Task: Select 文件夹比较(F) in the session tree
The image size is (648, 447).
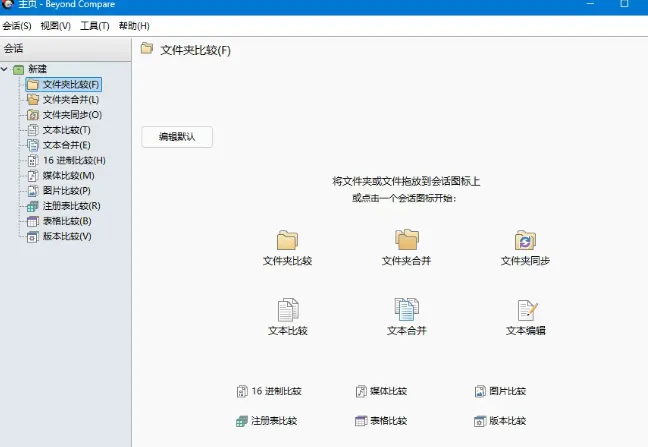Action: coord(64,84)
